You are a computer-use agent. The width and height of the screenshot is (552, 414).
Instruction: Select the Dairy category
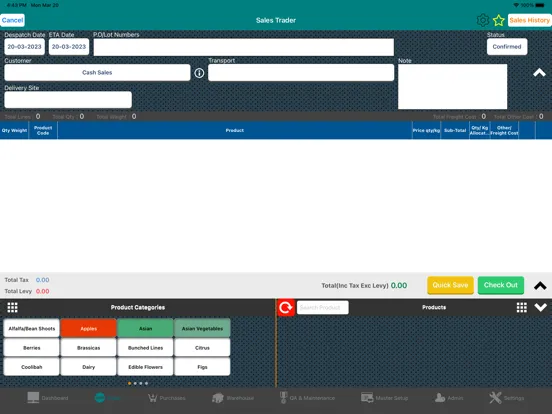click(88, 367)
